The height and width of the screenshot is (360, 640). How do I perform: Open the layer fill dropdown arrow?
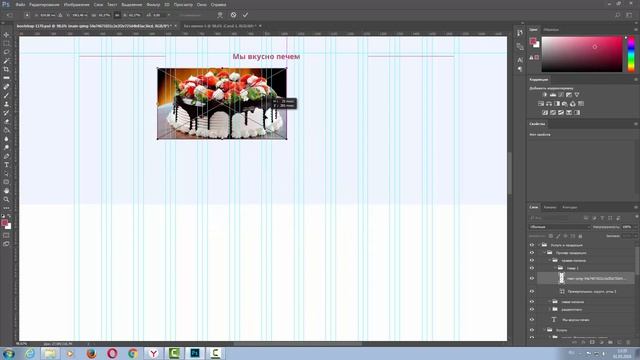tap(635, 236)
